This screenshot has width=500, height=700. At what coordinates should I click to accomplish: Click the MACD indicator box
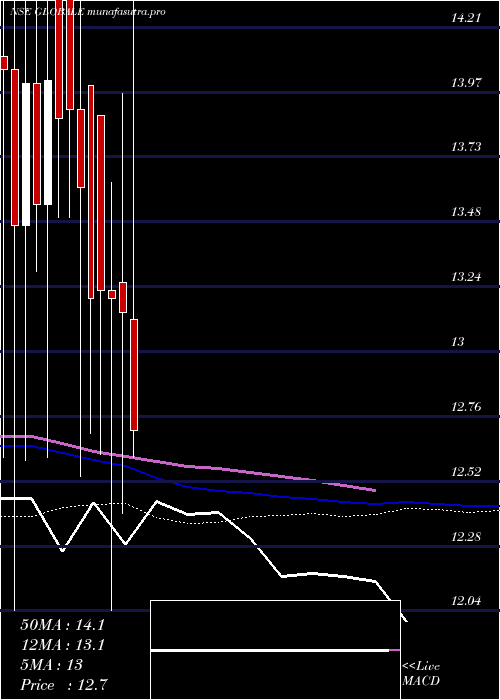pyautogui.click(x=275, y=650)
